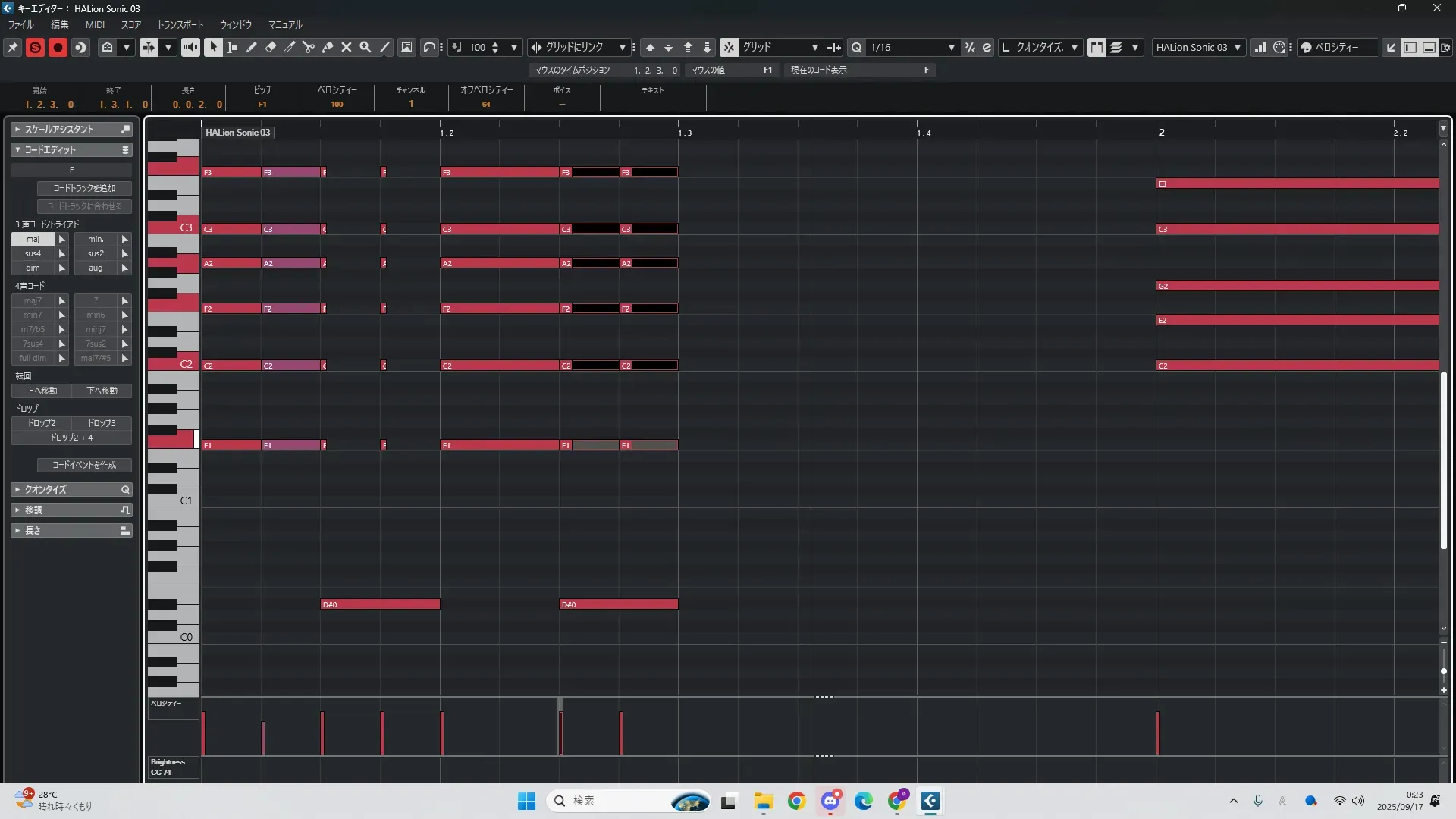This screenshot has height=819, width=1456.
Task: Select the Mute X tool
Action: click(347, 47)
